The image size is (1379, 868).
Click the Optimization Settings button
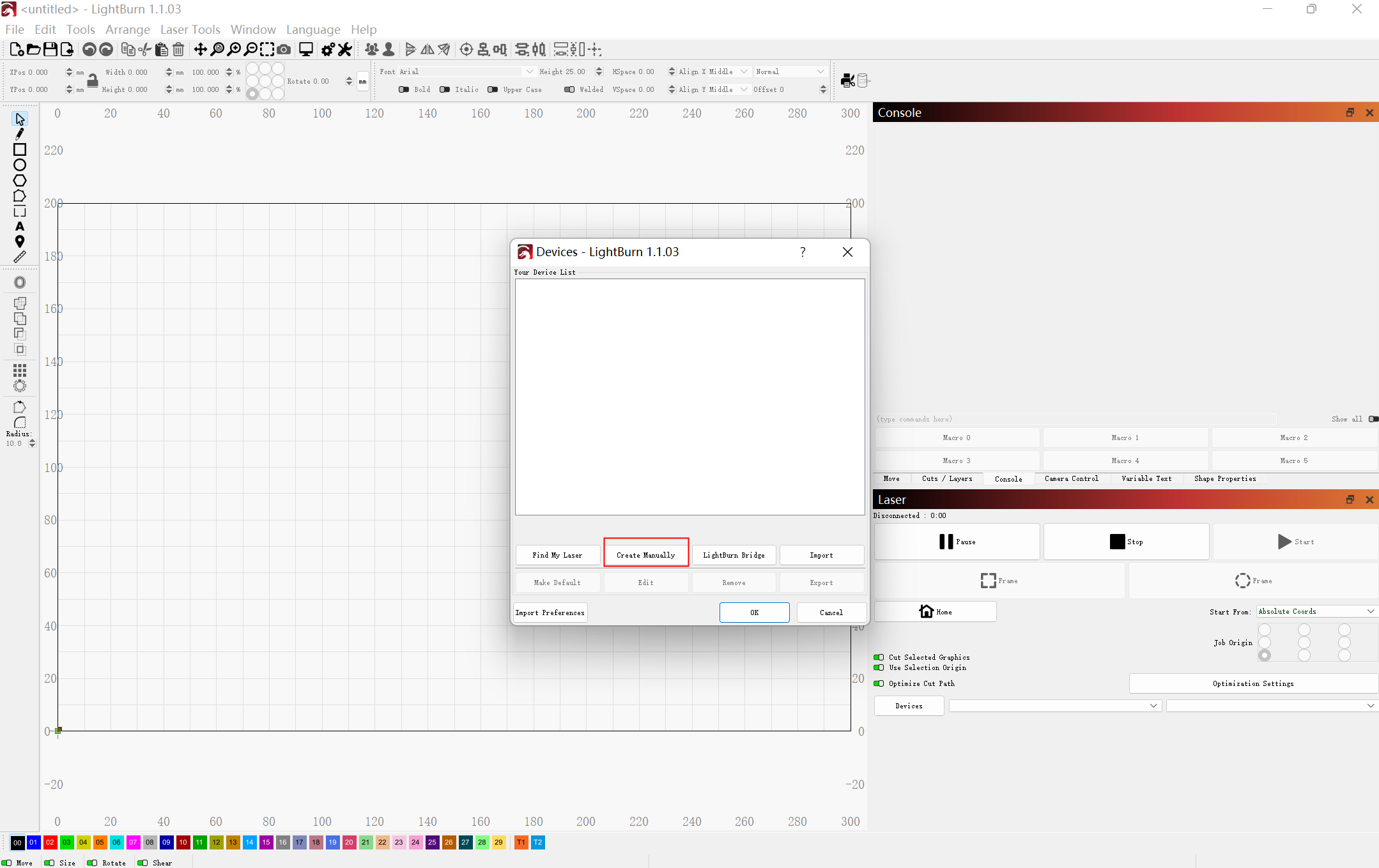tap(1253, 683)
